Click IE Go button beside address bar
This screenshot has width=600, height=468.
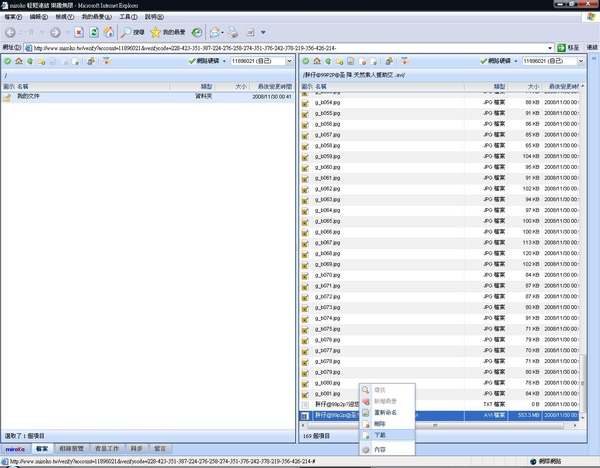click(568, 48)
